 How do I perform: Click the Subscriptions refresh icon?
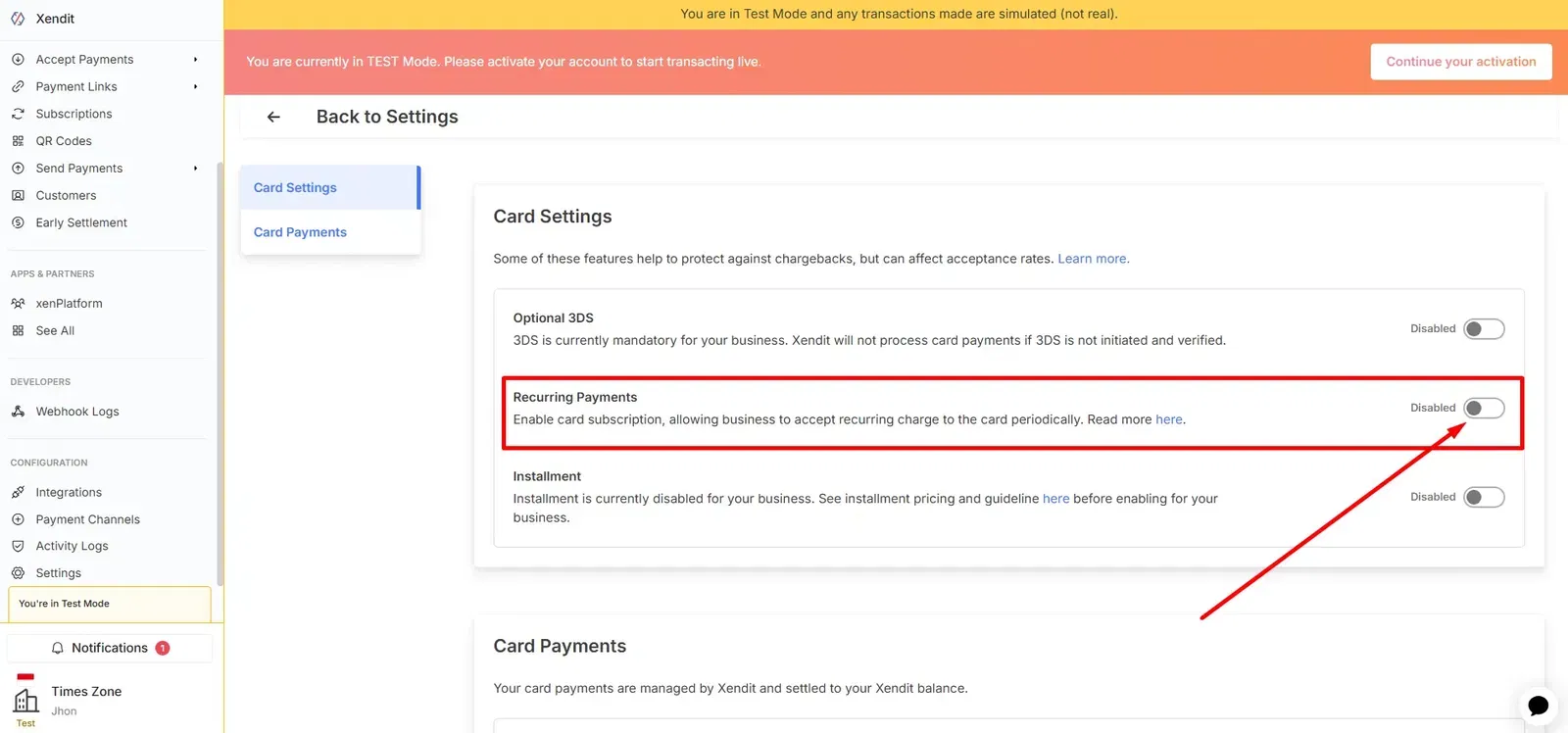(18, 114)
